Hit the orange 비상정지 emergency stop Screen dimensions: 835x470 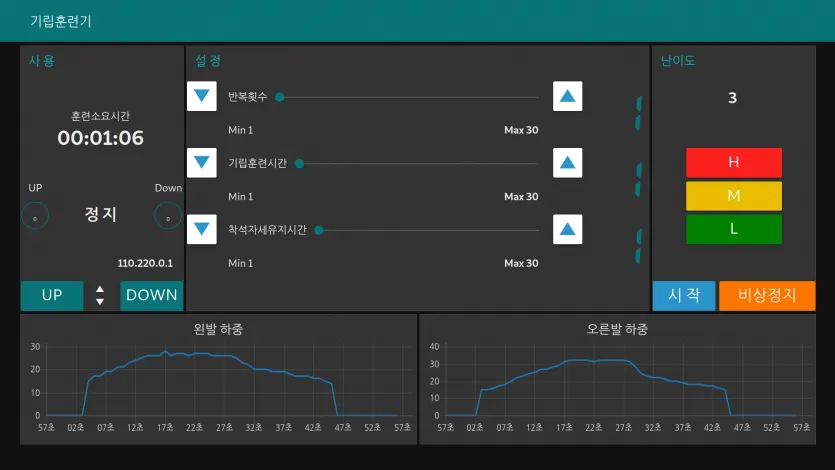767,295
